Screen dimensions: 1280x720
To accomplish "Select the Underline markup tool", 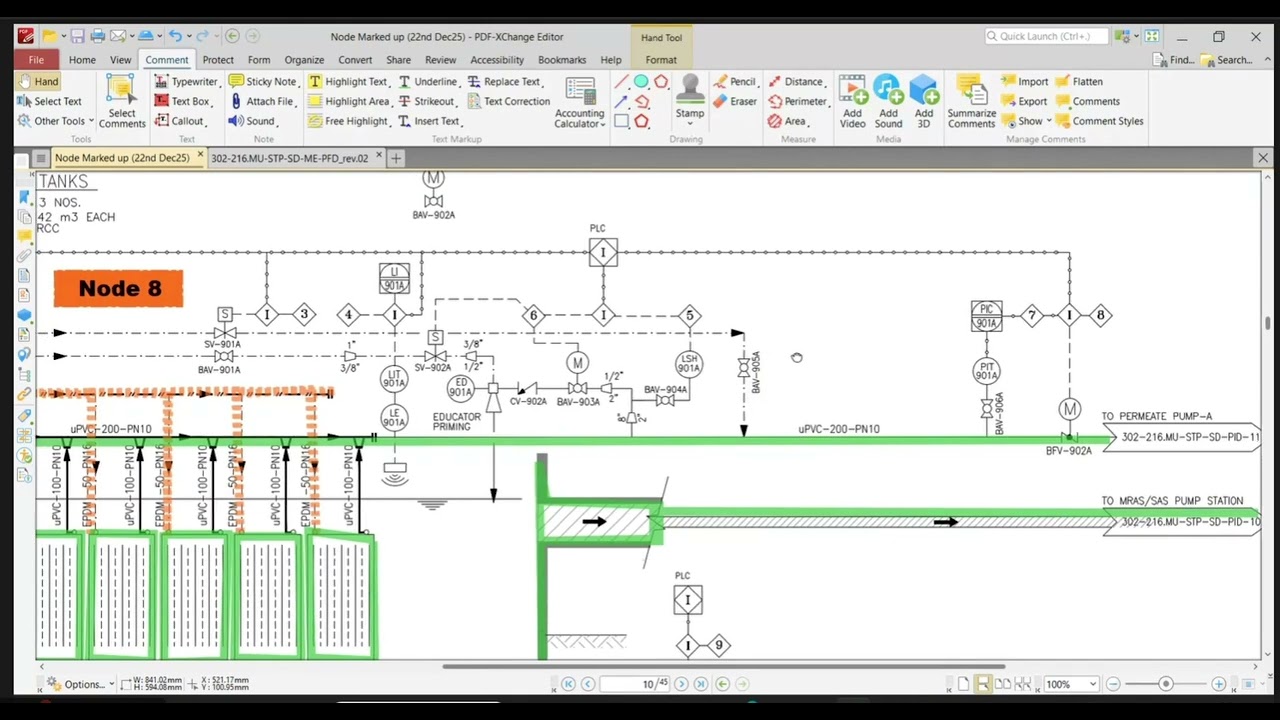I will [x=428, y=82].
